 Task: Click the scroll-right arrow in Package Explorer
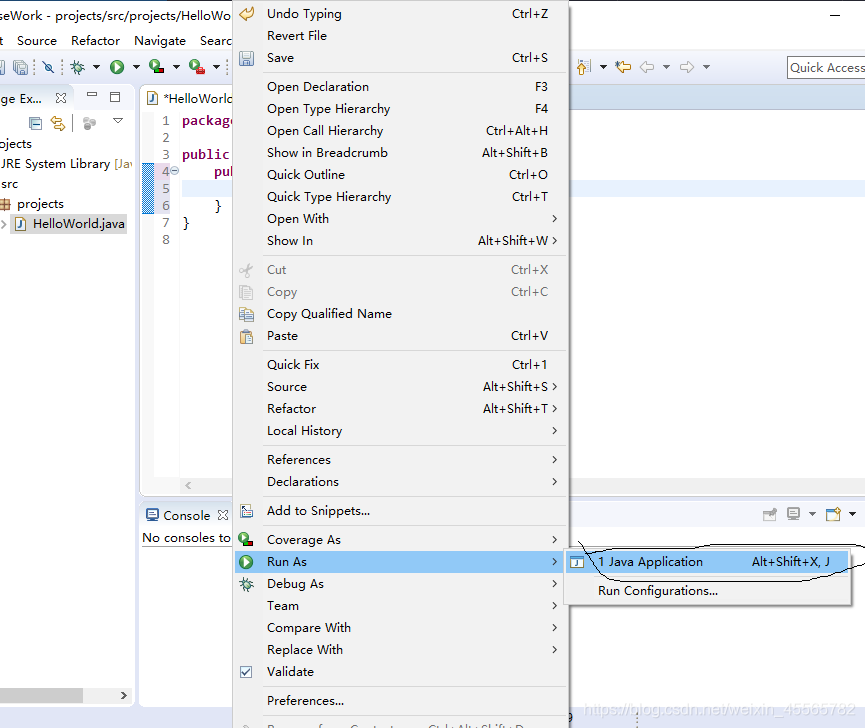(124, 695)
